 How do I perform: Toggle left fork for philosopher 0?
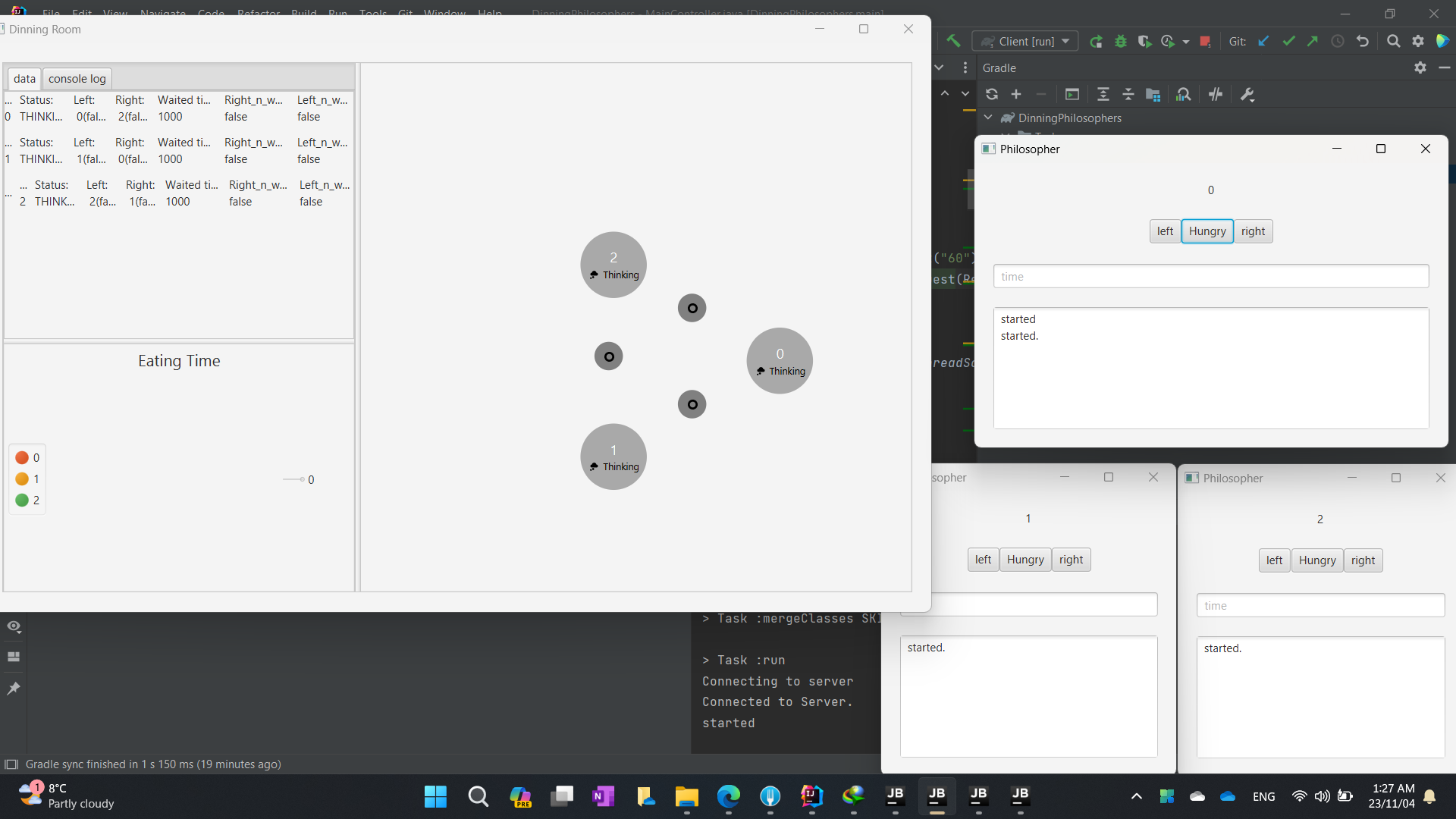click(1165, 231)
